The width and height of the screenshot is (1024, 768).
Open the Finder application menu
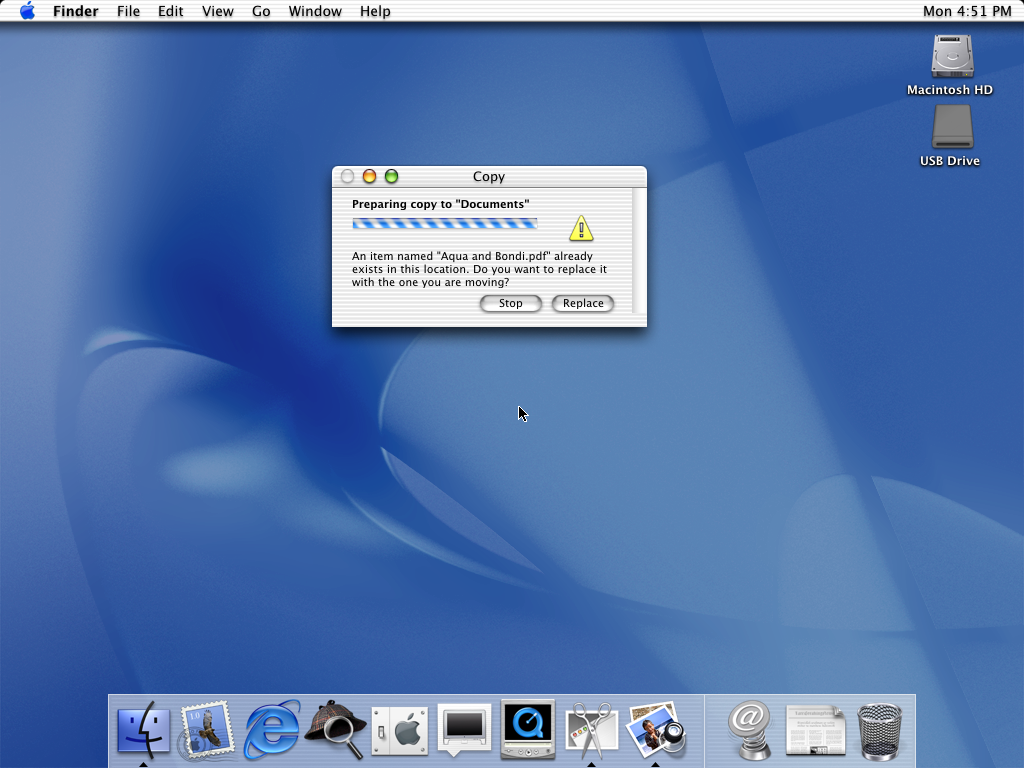76,11
